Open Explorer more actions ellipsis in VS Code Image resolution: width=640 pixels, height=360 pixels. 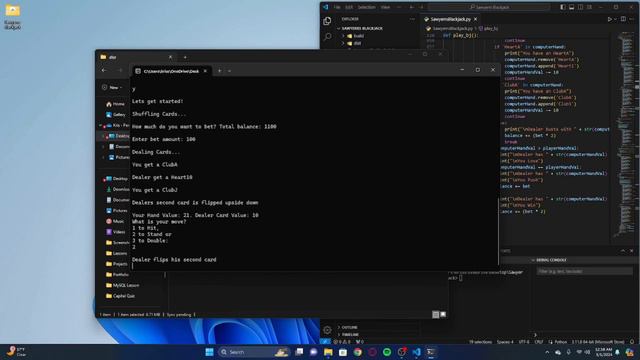click(412, 19)
